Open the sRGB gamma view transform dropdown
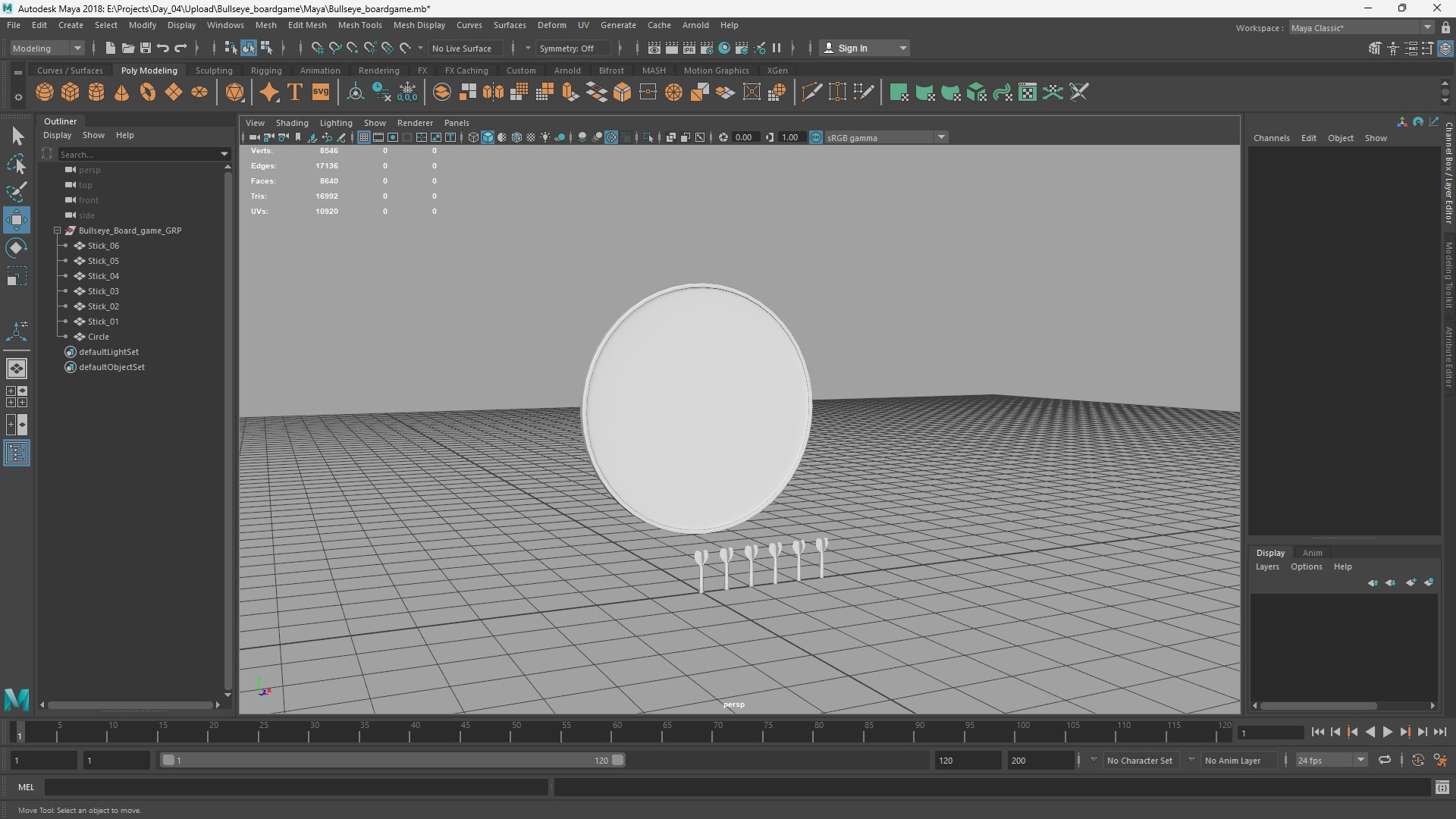This screenshot has height=819, width=1456. coord(941,137)
